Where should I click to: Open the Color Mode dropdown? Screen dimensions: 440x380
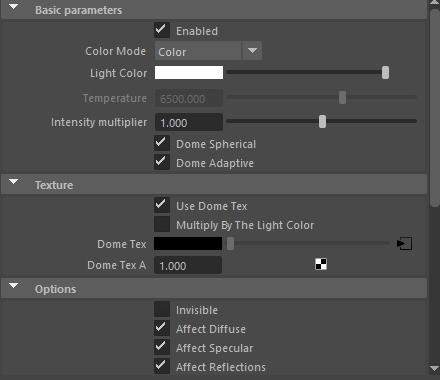(208, 51)
